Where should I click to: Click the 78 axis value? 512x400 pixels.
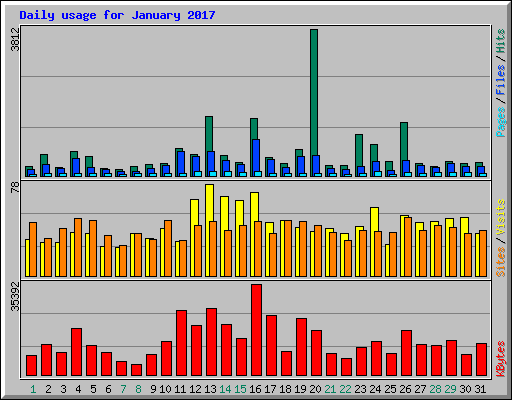15,188
